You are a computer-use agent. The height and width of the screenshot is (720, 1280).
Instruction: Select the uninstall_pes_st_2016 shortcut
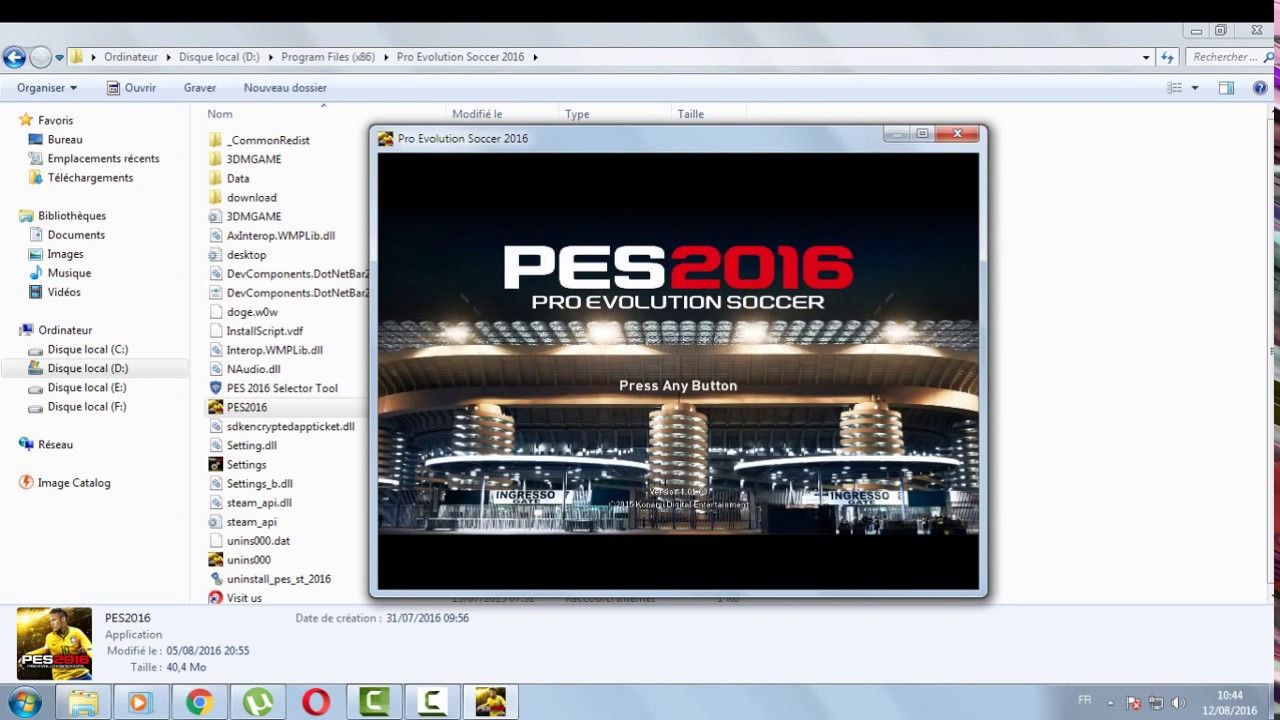pyautogui.click(x=278, y=579)
